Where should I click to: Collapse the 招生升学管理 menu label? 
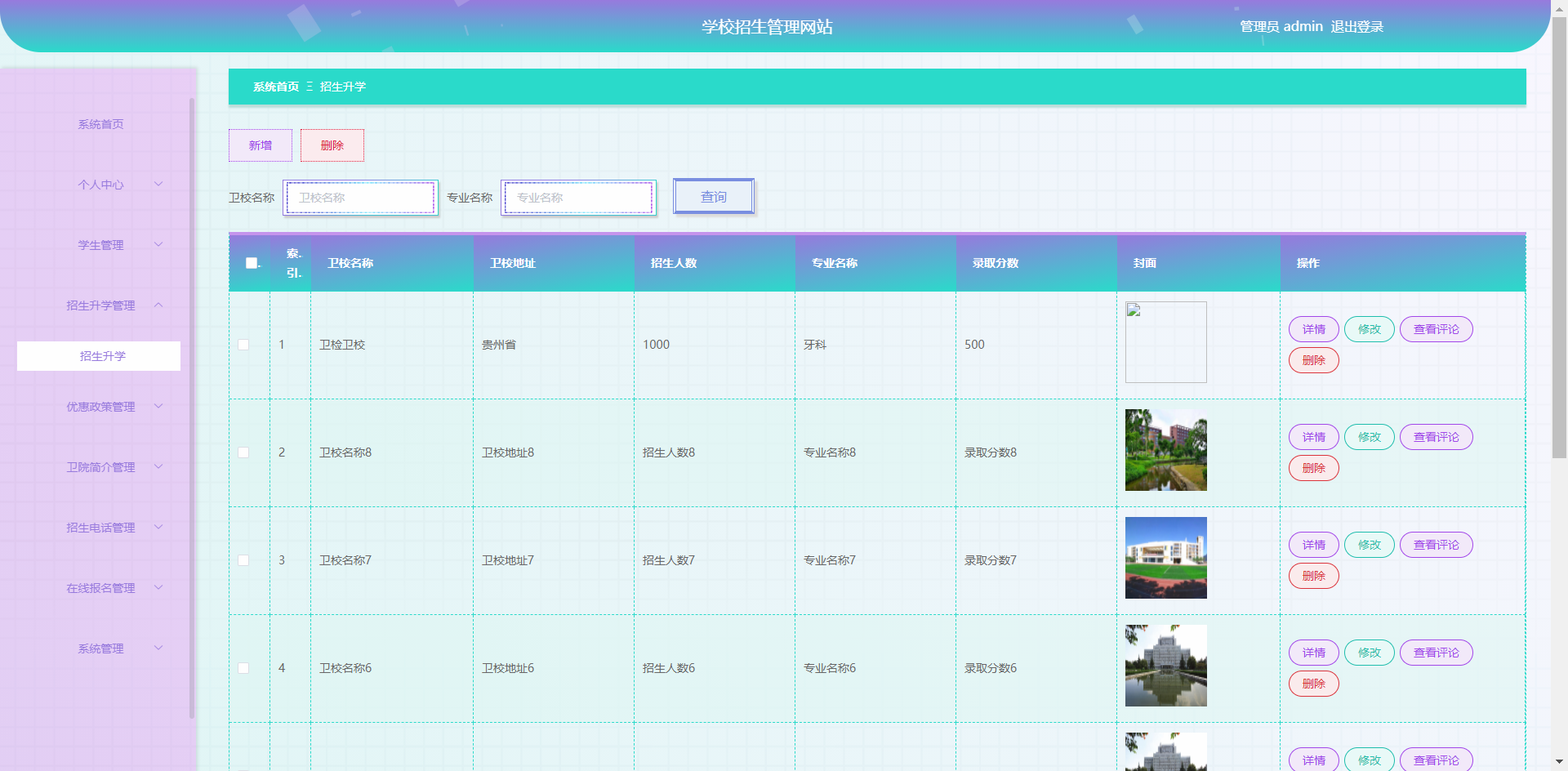[100, 305]
